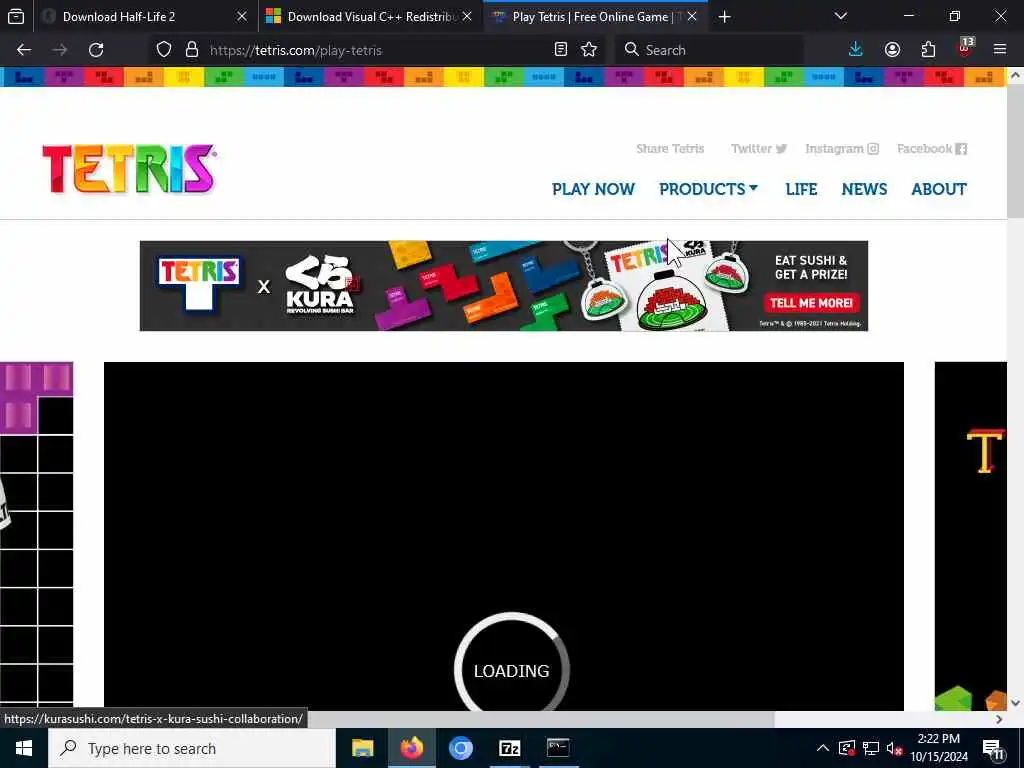
Task: Click the vertical page scrollbar thumb
Action: point(1015,150)
